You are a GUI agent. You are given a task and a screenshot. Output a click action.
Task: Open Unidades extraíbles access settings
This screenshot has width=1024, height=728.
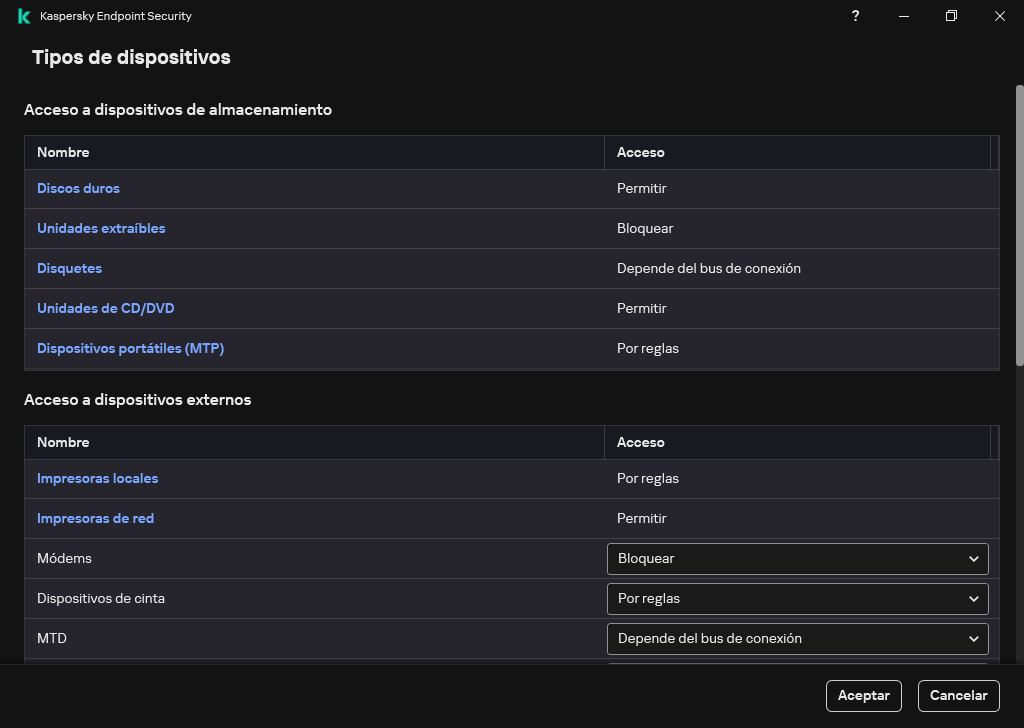pyautogui.click(x=101, y=228)
